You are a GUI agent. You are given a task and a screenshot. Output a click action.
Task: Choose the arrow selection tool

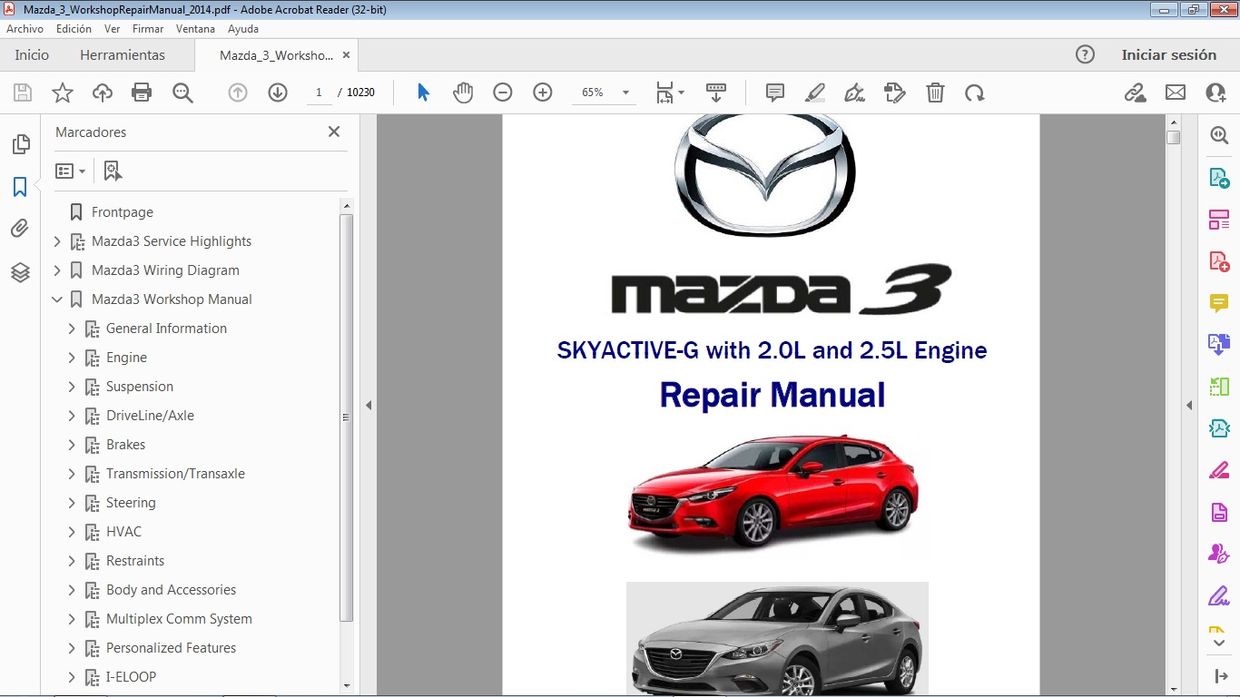(x=423, y=93)
